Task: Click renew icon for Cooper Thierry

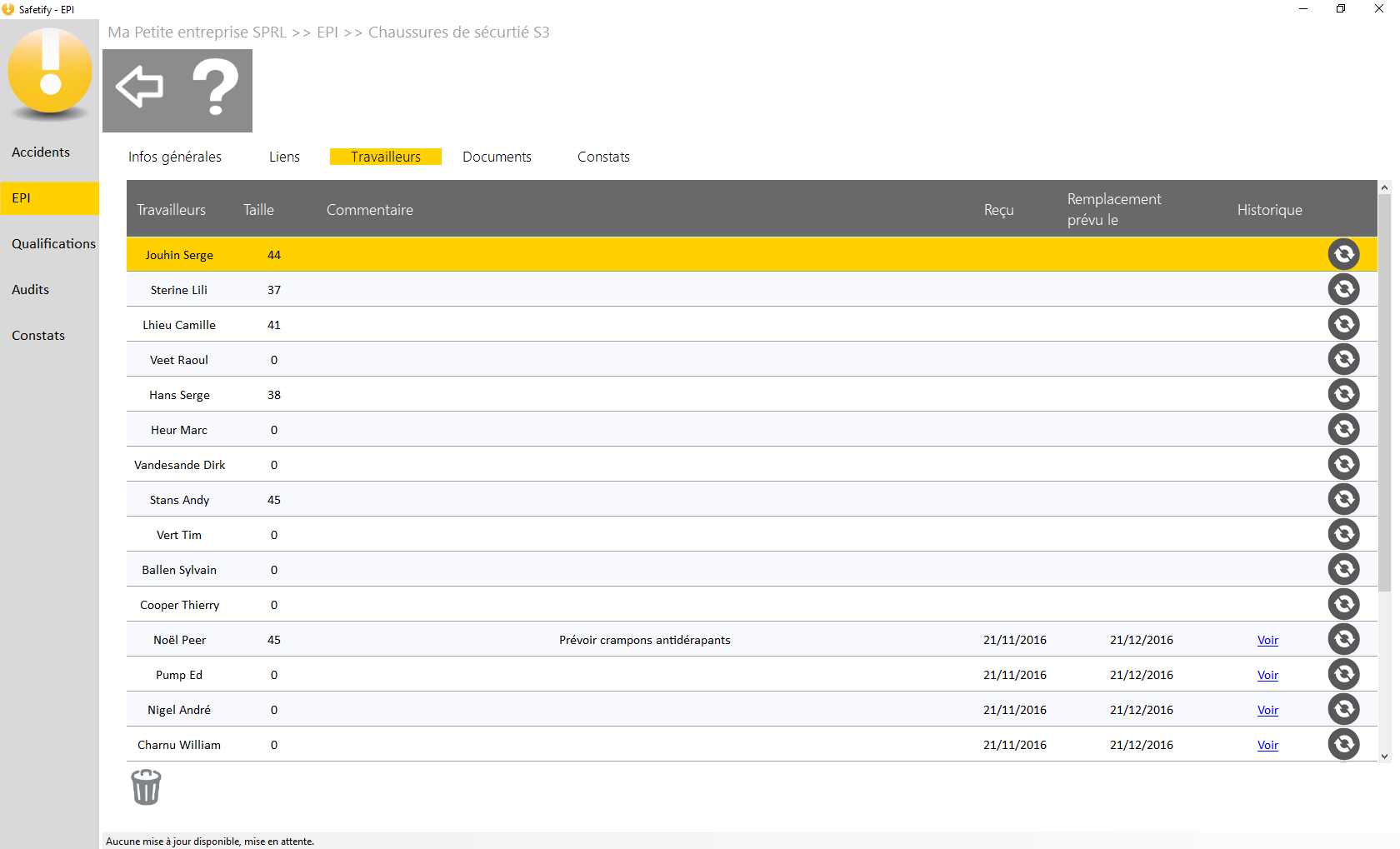Action: [1343, 604]
